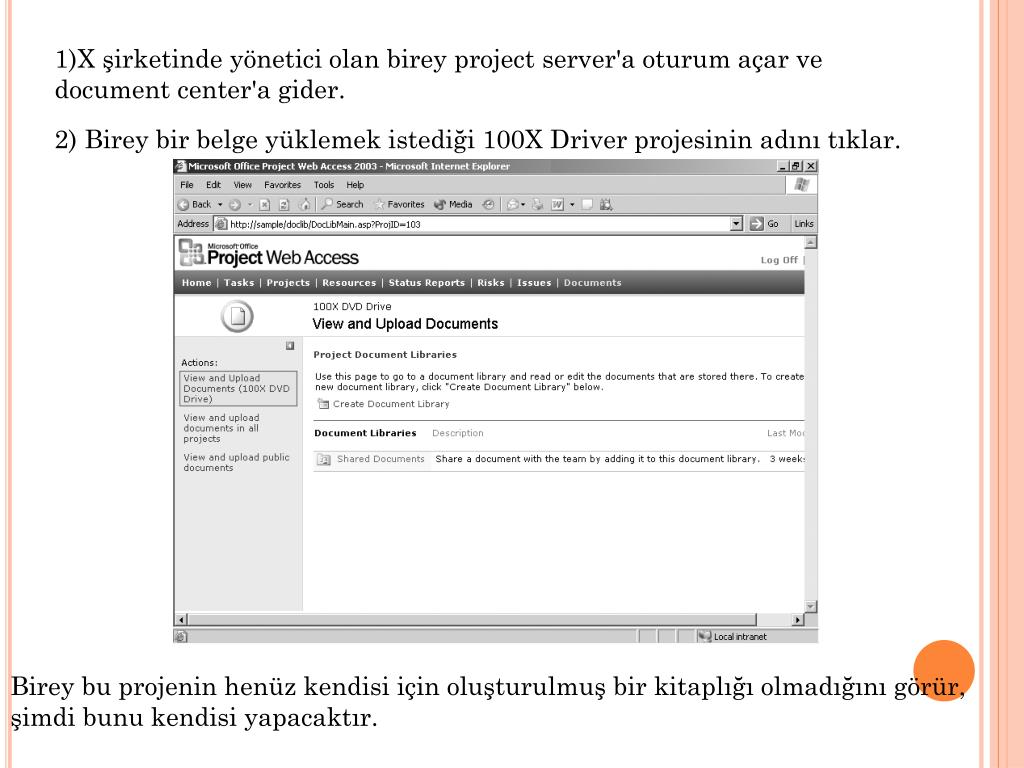
Task: Click the Shared Documents library icon
Action: (323, 460)
